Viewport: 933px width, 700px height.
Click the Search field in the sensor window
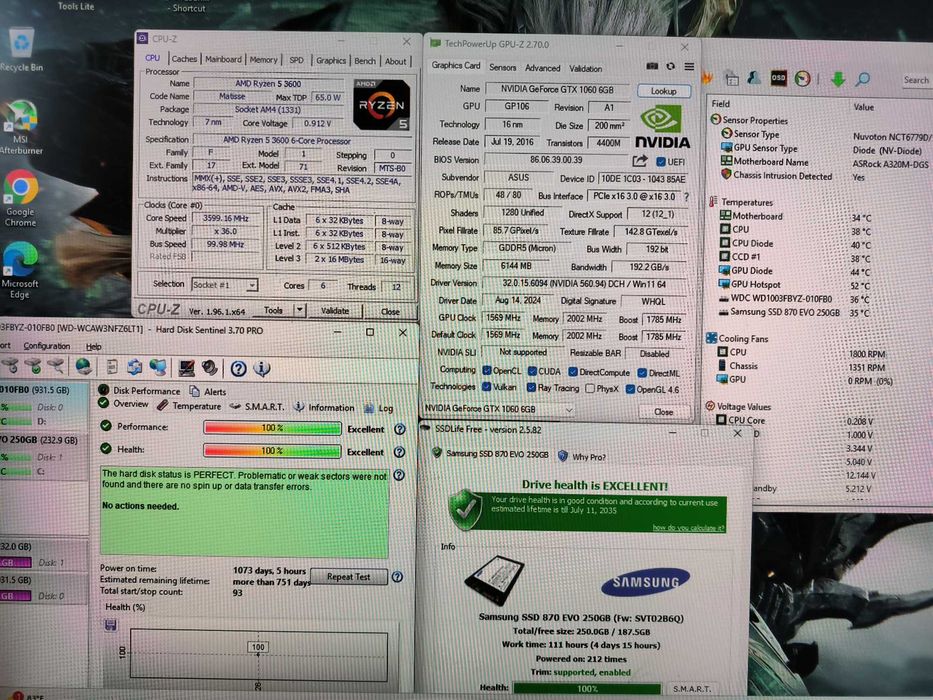coord(915,80)
